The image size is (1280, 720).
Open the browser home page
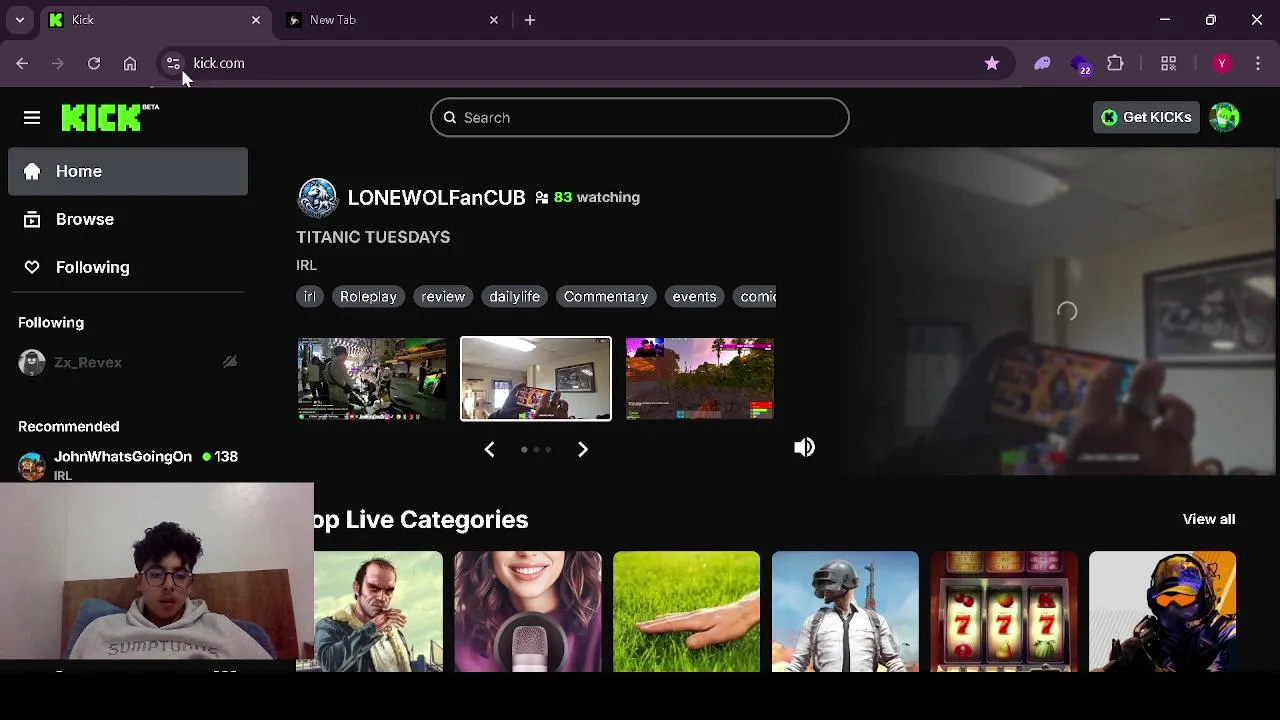130,63
